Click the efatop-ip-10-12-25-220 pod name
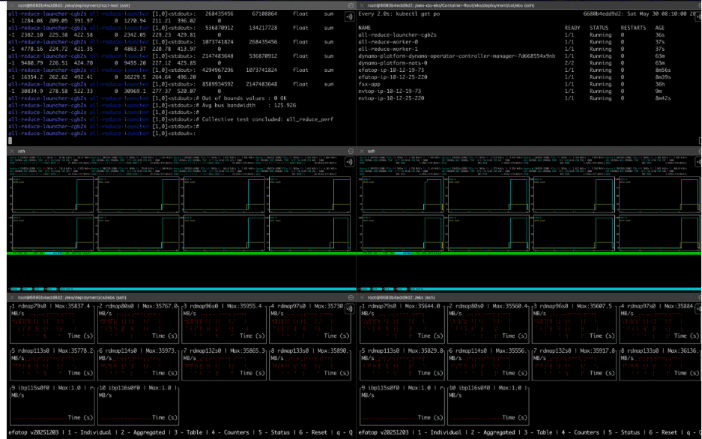This screenshot has width=702, height=439. pos(393,77)
